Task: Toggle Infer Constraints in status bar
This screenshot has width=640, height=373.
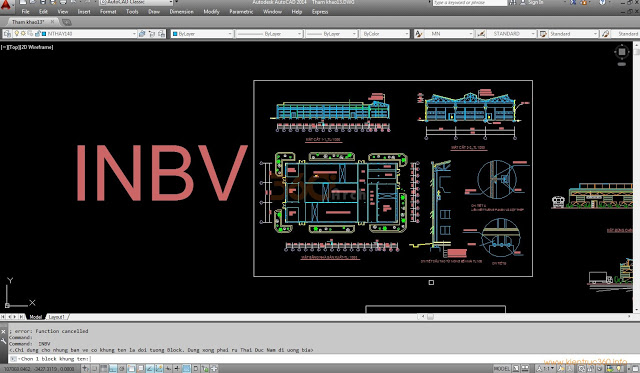Action: 85,369
